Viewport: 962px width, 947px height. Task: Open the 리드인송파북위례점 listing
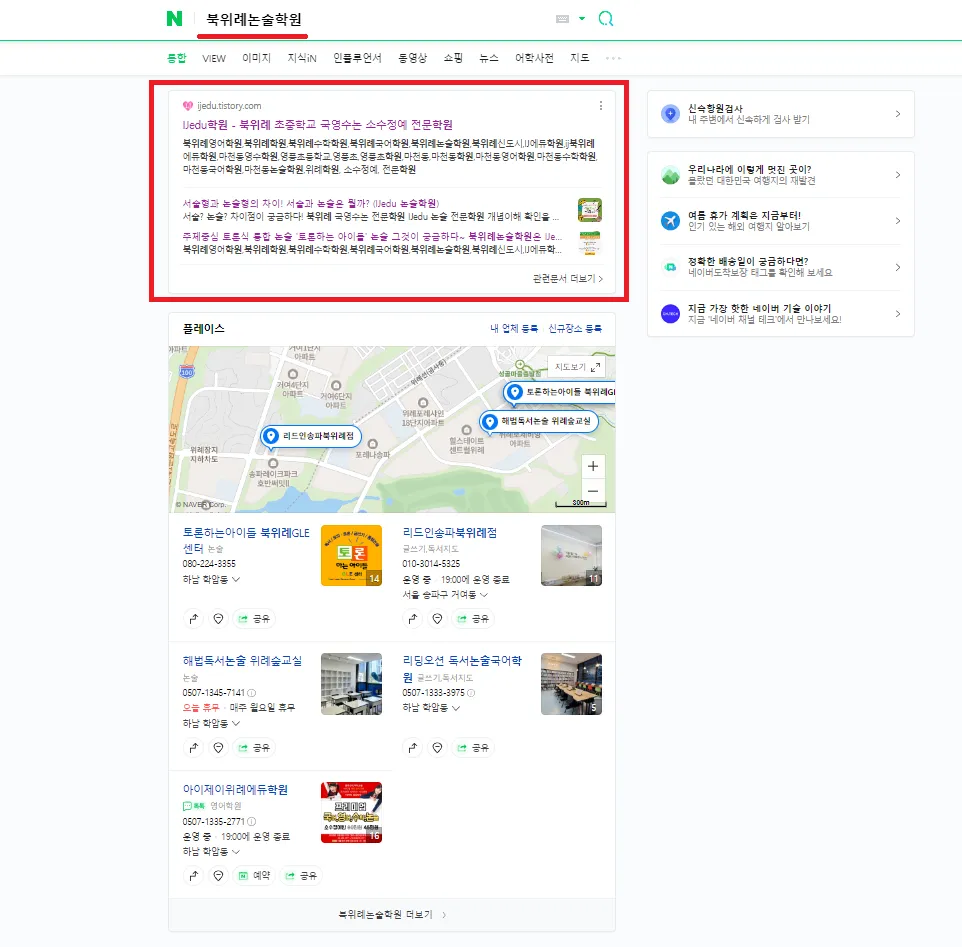tap(450, 532)
